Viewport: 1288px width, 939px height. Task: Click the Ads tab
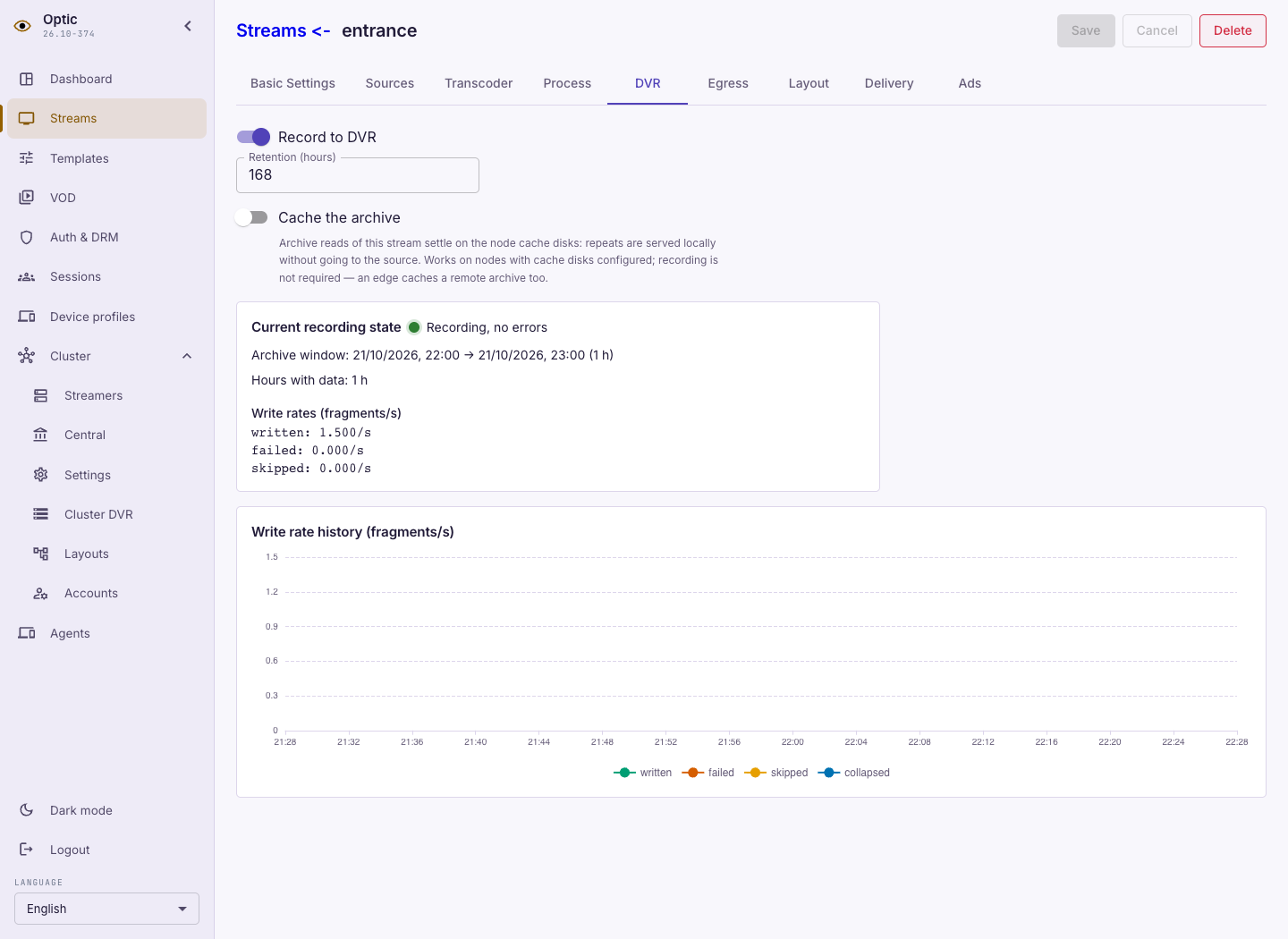970,83
